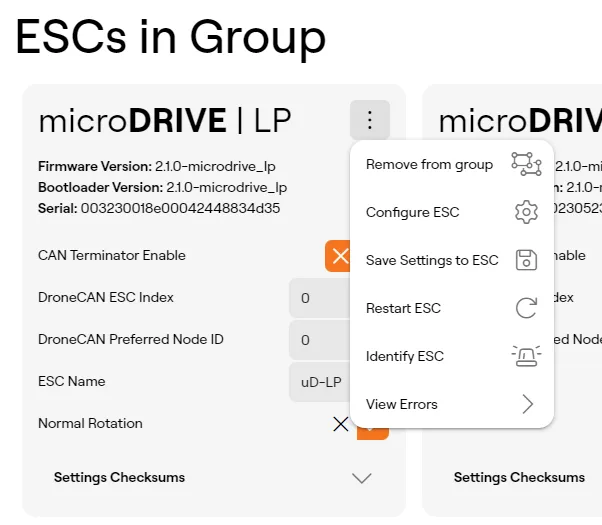Click the Configure ESC gear icon
This screenshot has height=525, width=602.
pos(526,212)
